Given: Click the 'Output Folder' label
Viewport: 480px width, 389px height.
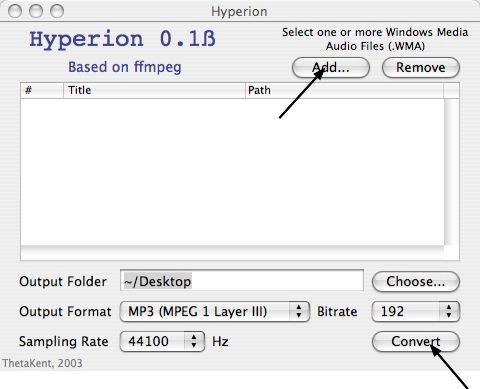Looking at the screenshot, I should pyautogui.click(x=63, y=282).
